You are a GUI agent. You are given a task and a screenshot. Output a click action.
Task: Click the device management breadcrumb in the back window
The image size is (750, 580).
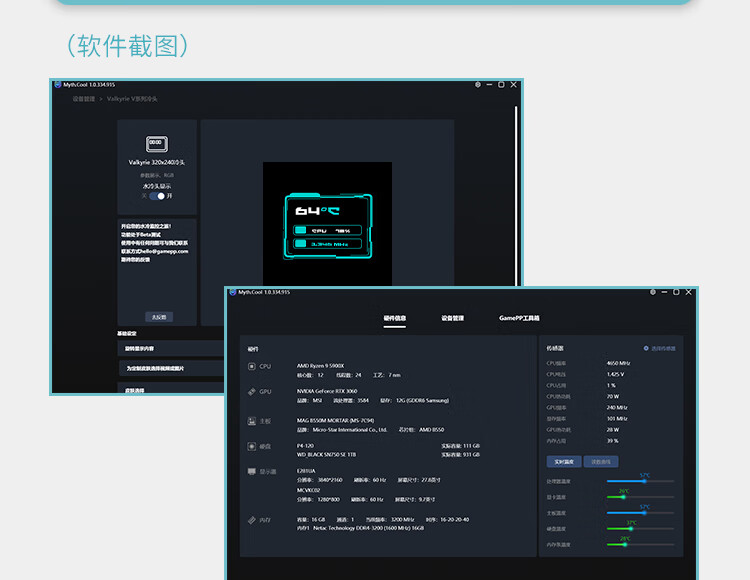point(84,99)
